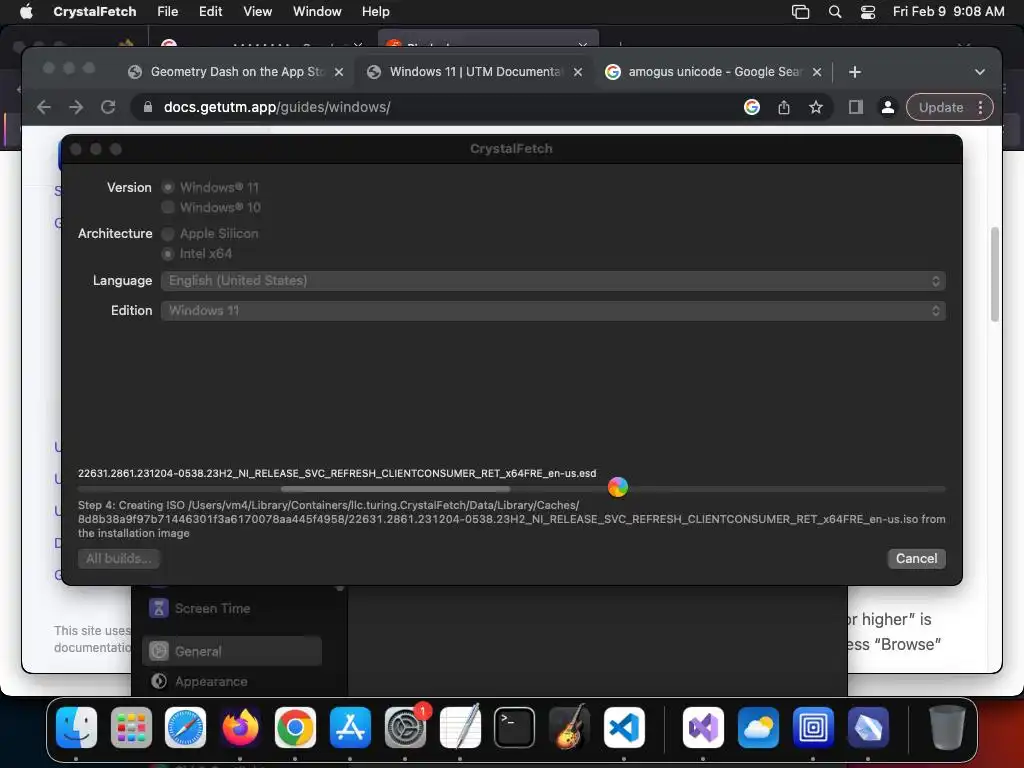Open TextEdit from the dock

[x=460, y=728]
